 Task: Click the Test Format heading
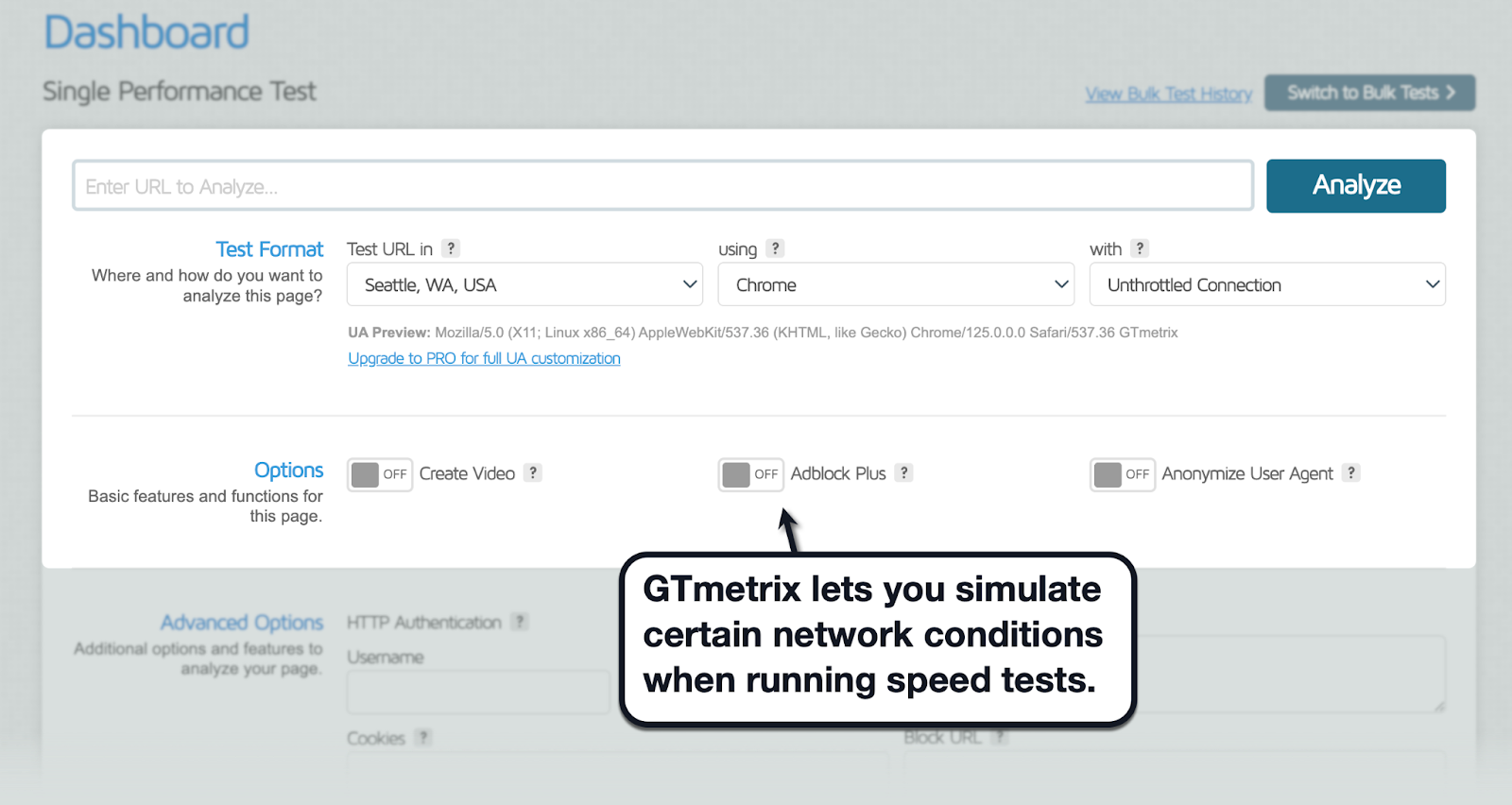[x=269, y=249]
